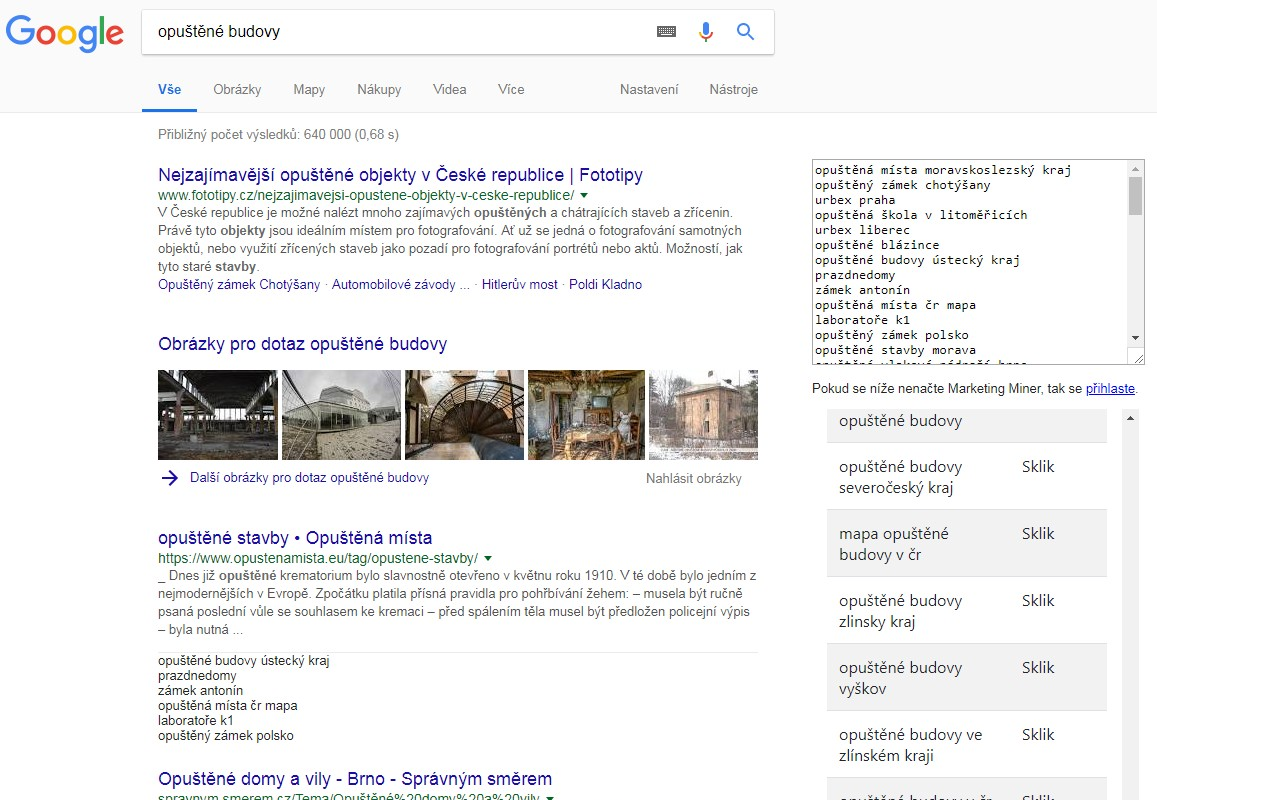
Task: Click the Nahlásit obrázky link
Action: (x=692, y=478)
